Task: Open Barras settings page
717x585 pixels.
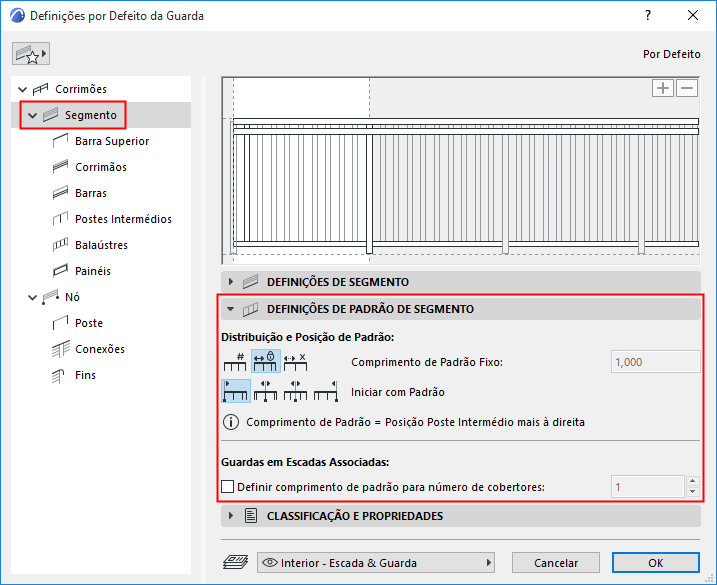Action: tap(91, 193)
